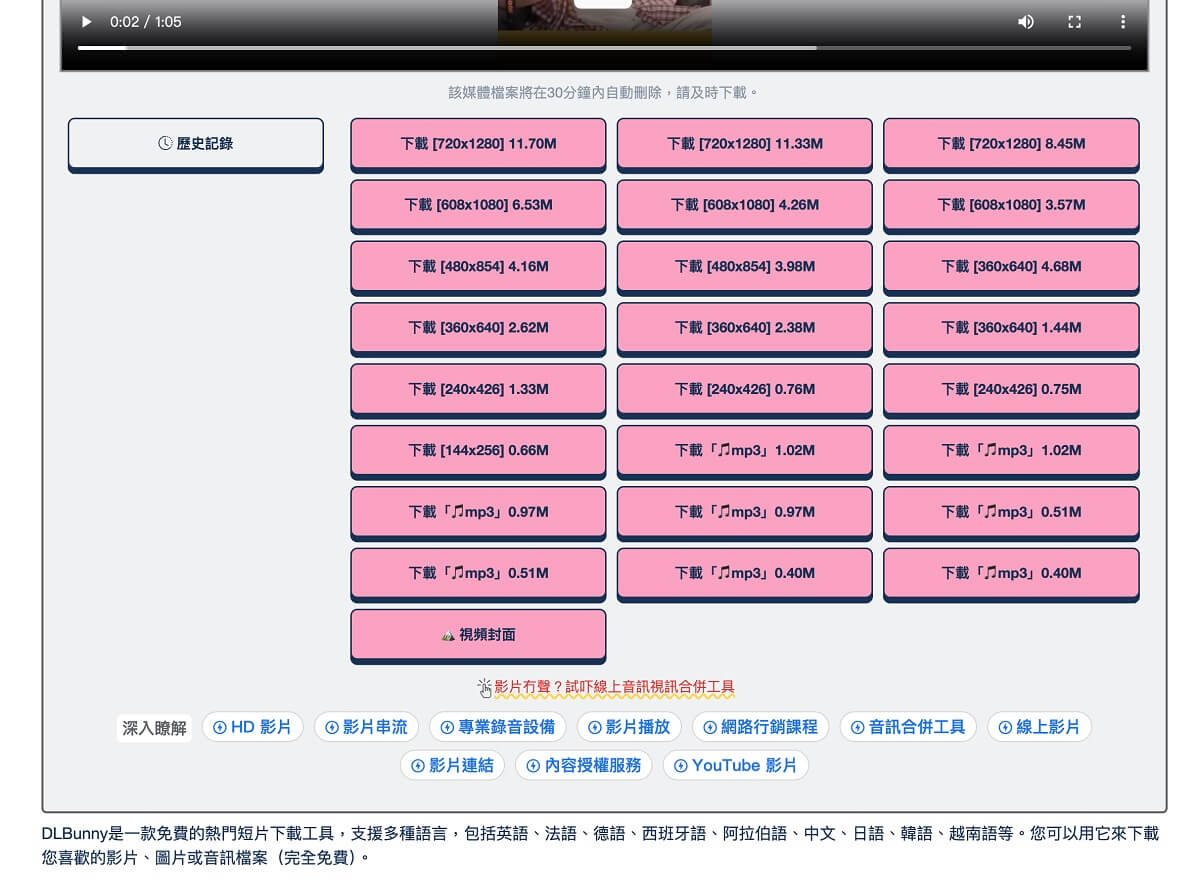Mute the video using the speaker icon

tap(1026, 21)
